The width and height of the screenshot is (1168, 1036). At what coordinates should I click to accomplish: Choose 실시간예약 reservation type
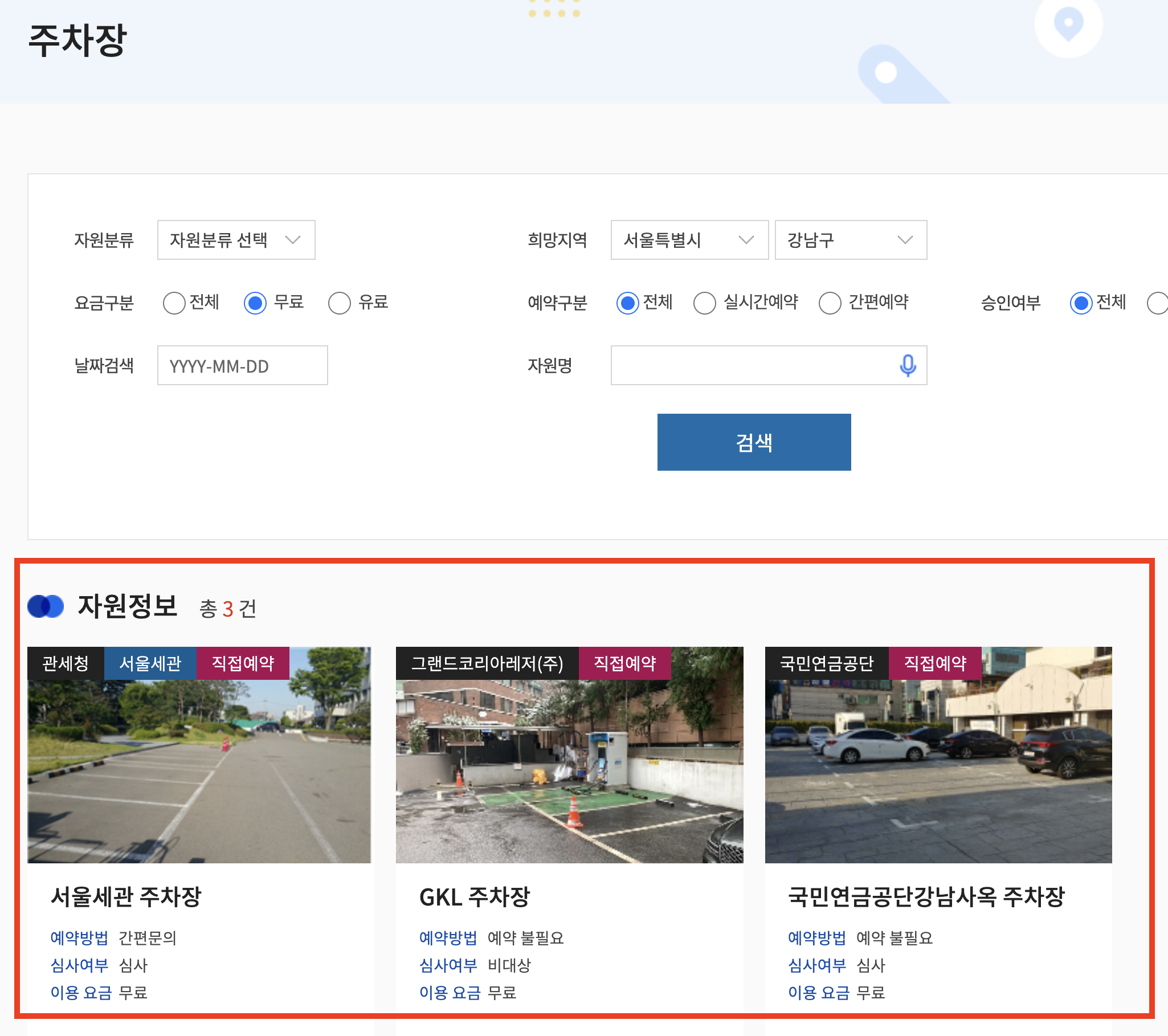(x=704, y=303)
